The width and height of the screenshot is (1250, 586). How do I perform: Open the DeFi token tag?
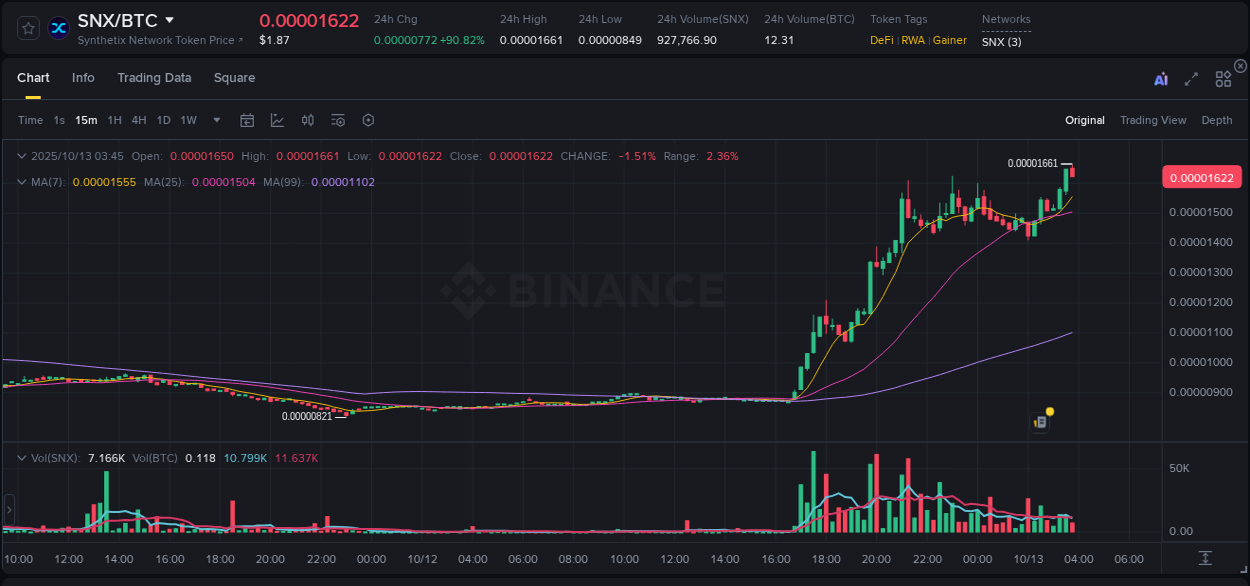(x=881, y=41)
